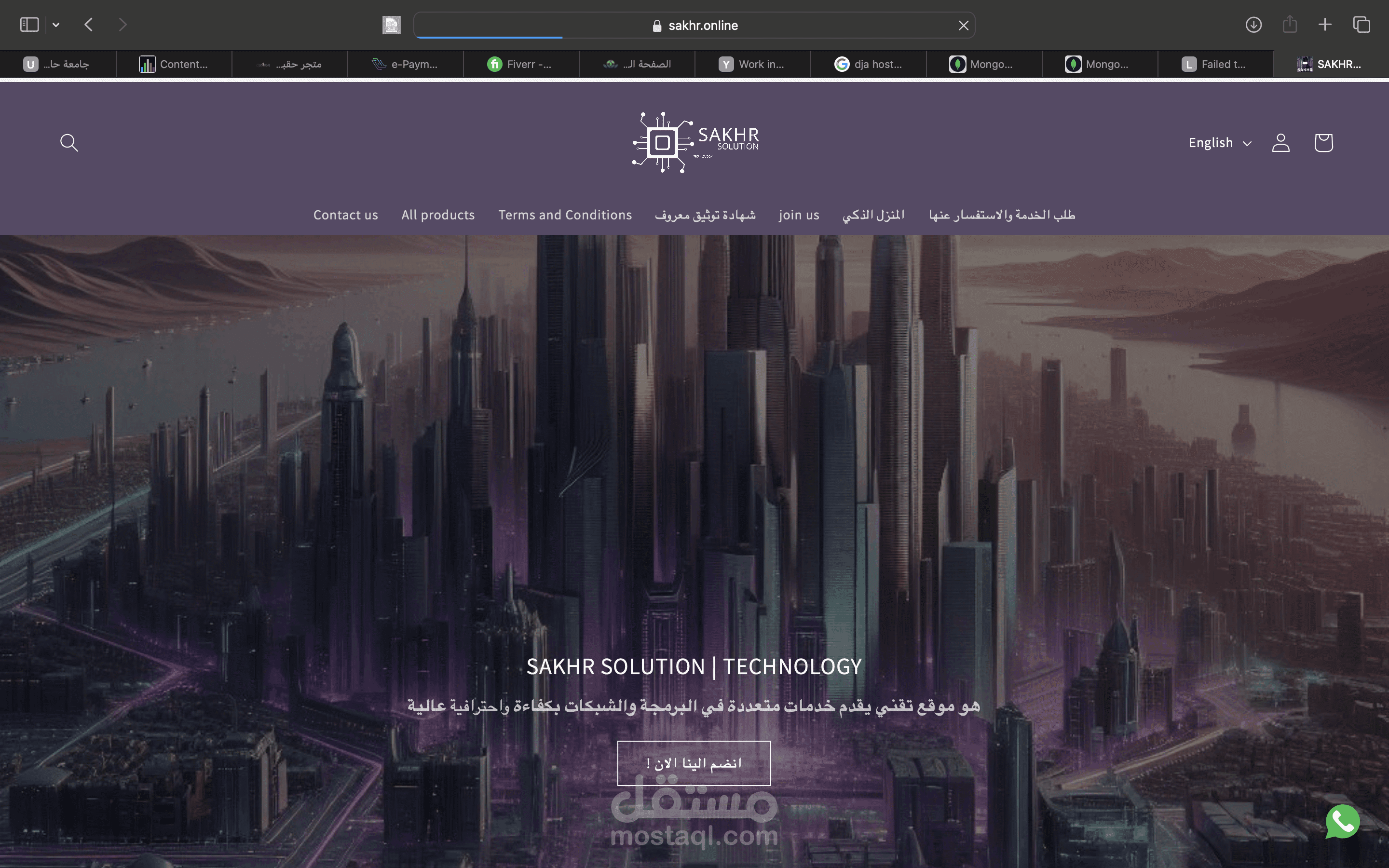Open the Safari downloads icon

[x=1253, y=25]
